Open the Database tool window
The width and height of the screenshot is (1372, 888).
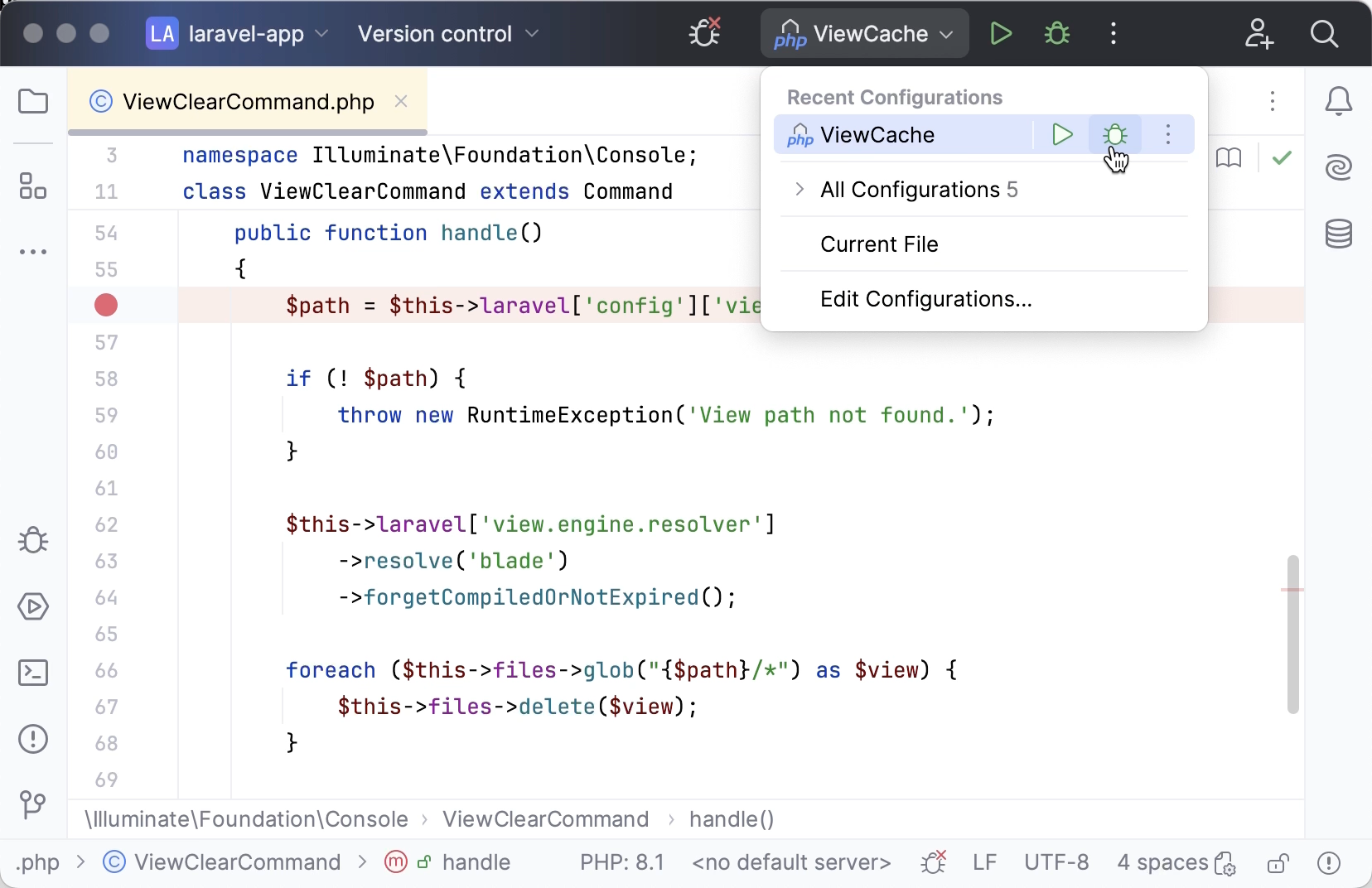click(x=1340, y=234)
